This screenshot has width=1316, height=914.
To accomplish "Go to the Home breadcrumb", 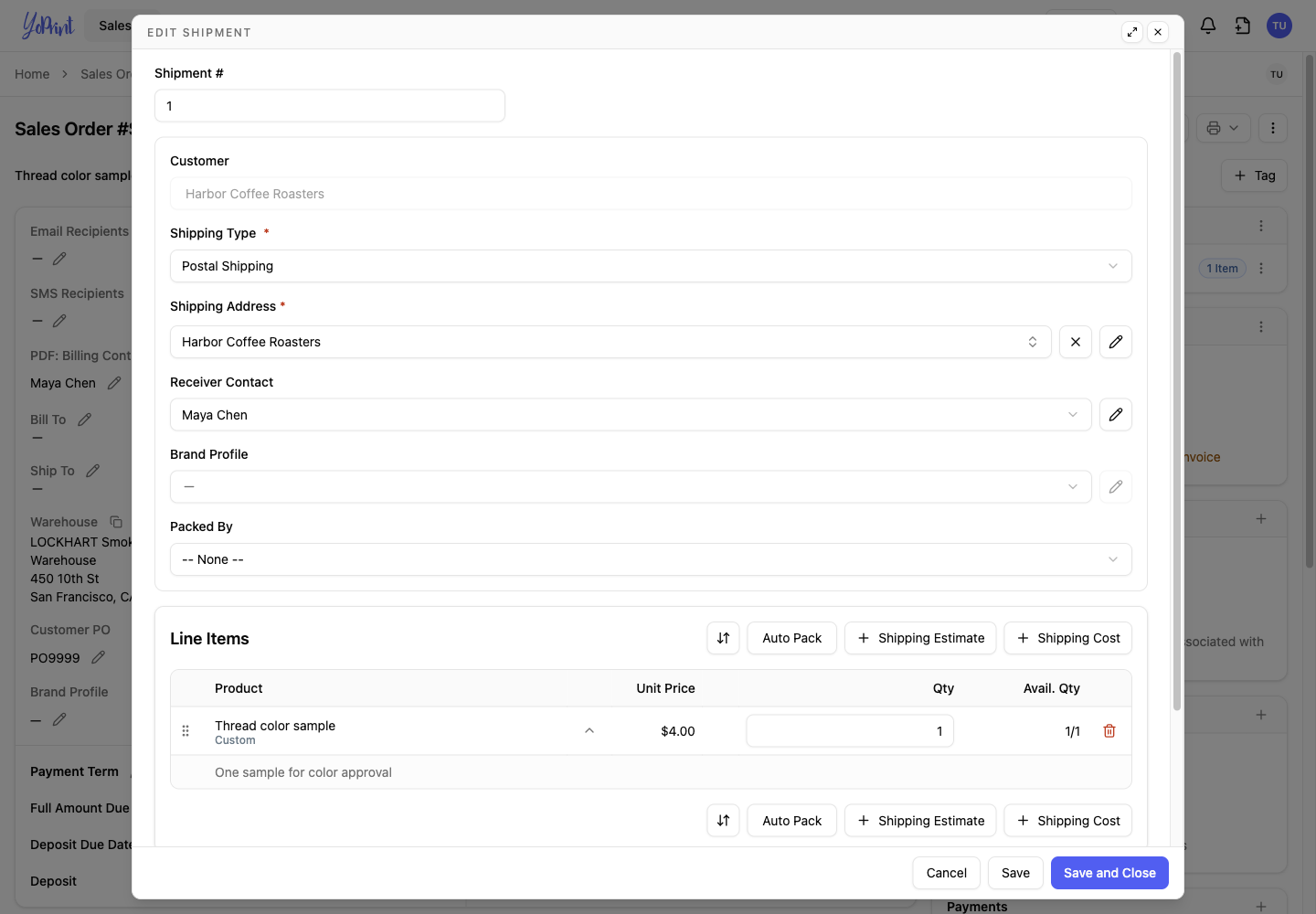I will pos(32,74).
